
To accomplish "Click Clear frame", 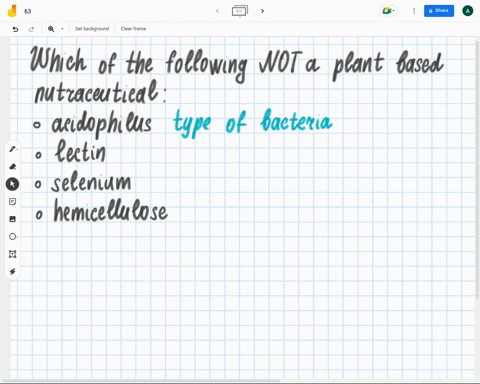I will click(133, 29).
